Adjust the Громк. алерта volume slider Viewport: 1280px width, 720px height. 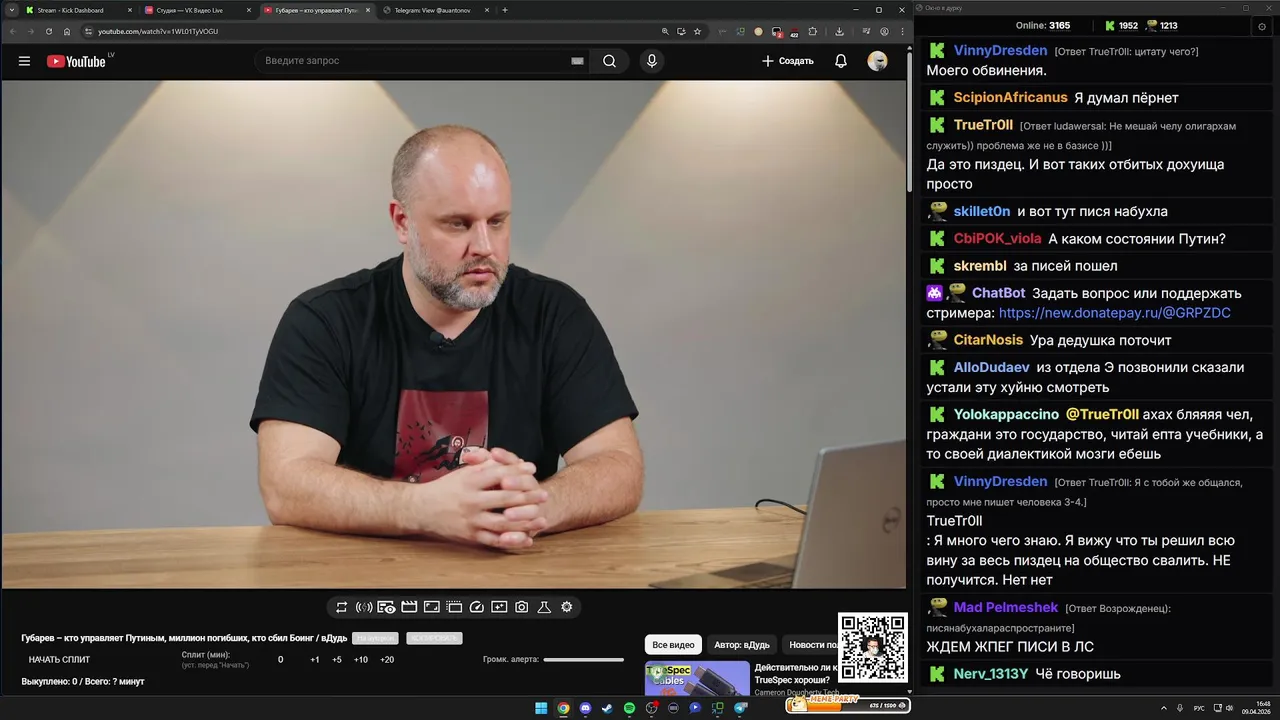(x=583, y=659)
